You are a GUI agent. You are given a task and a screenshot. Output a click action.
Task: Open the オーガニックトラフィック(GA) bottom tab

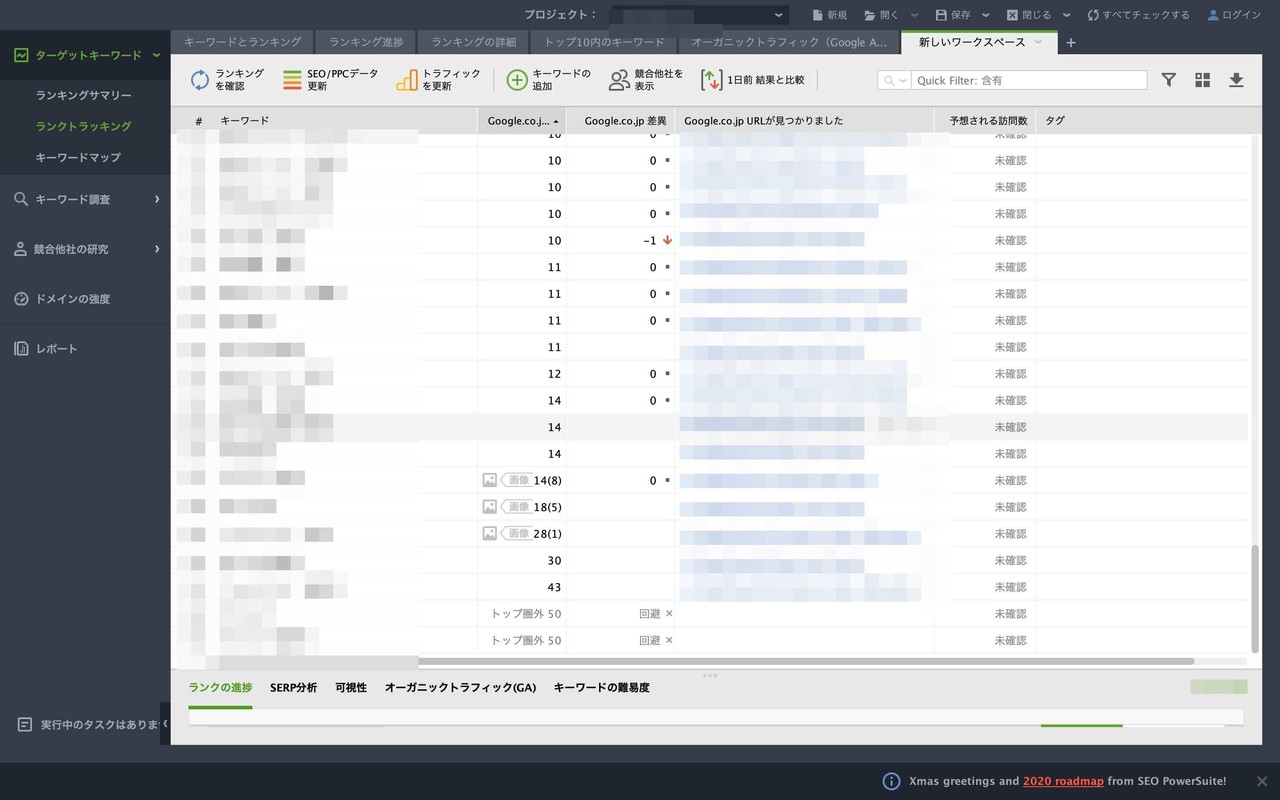(x=461, y=688)
